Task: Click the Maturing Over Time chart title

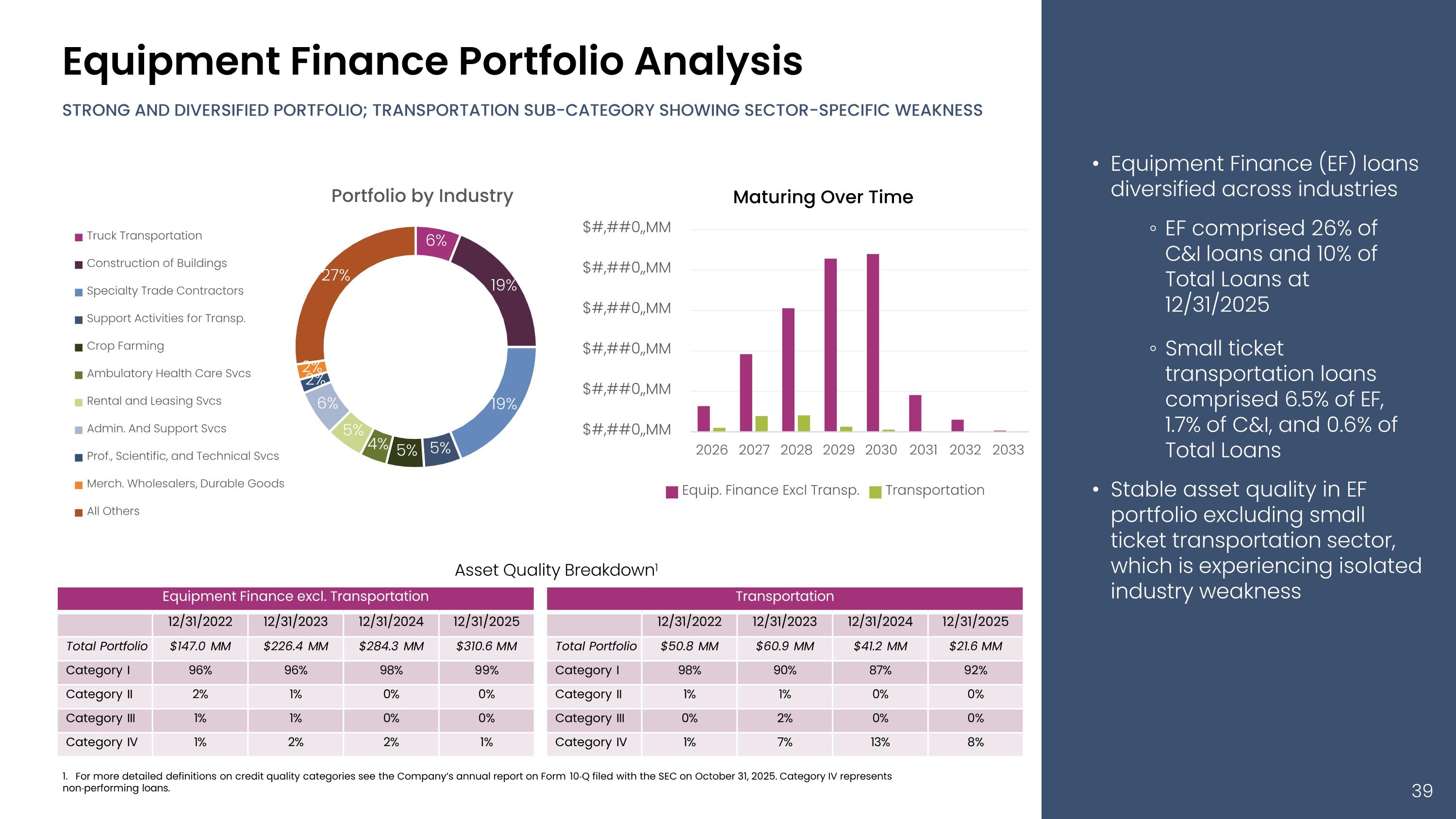Action: (x=822, y=197)
